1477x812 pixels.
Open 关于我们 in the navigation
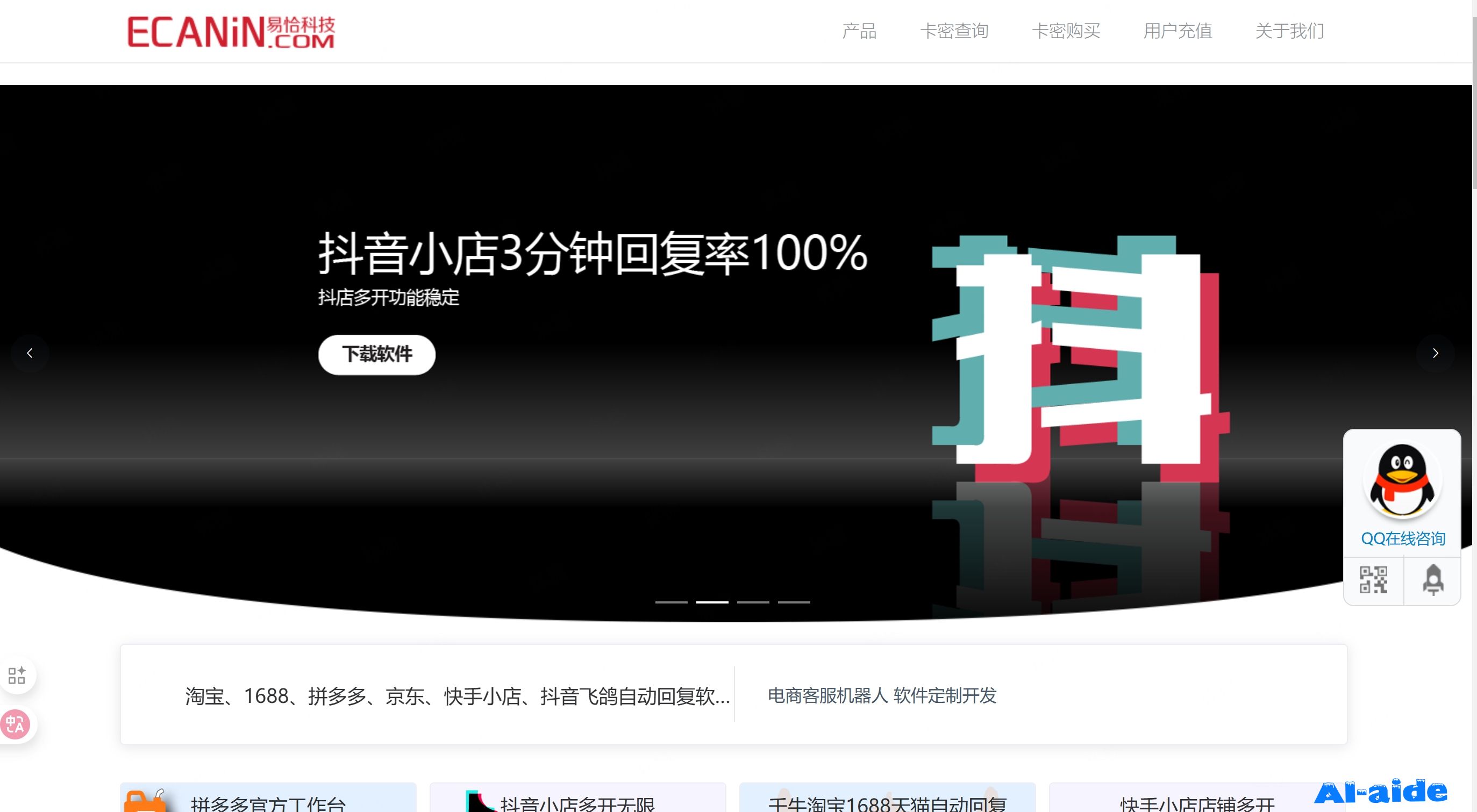click(x=1289, y=31)
